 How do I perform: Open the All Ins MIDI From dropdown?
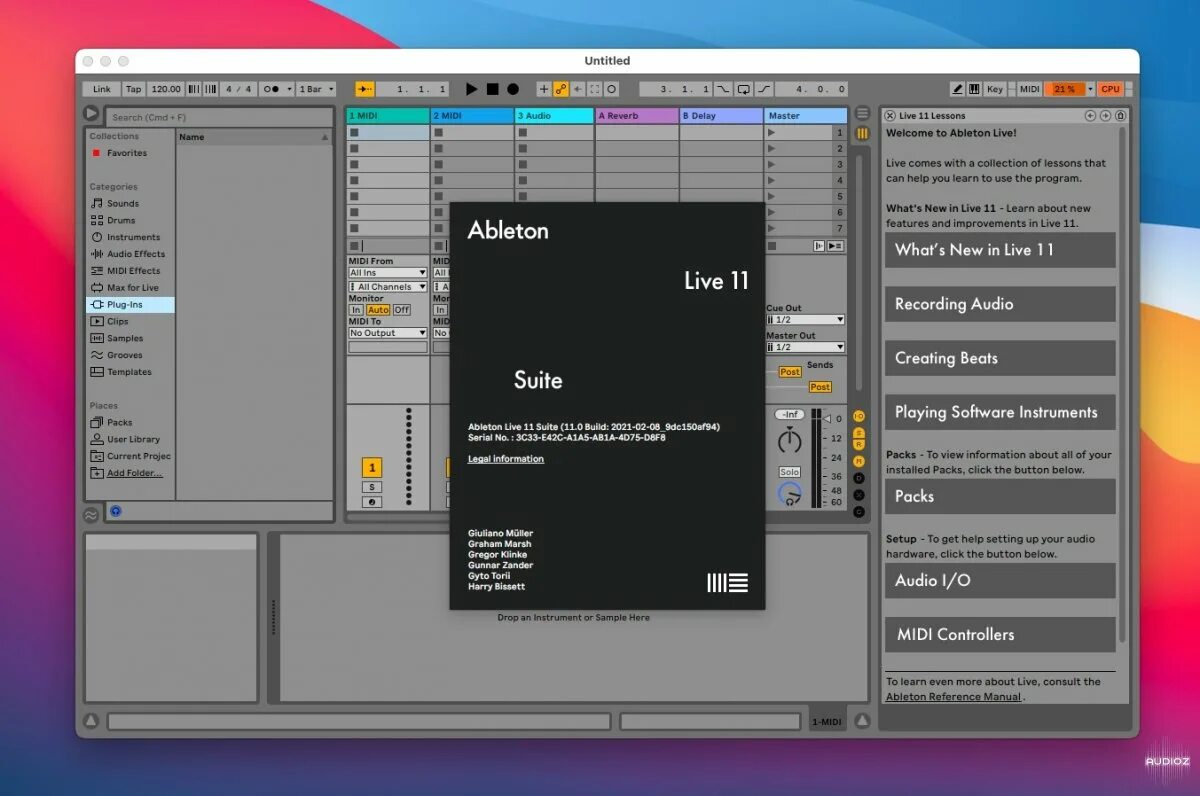[388, 272]
